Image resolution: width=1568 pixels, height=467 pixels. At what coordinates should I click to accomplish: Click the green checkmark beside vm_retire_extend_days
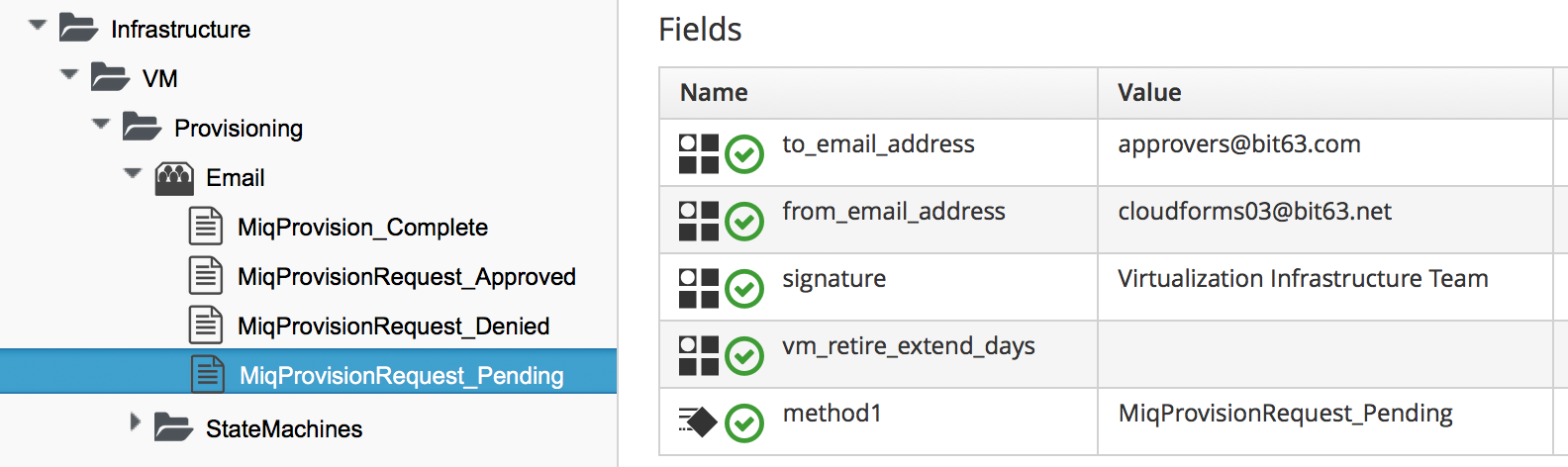tap(744, 356)
